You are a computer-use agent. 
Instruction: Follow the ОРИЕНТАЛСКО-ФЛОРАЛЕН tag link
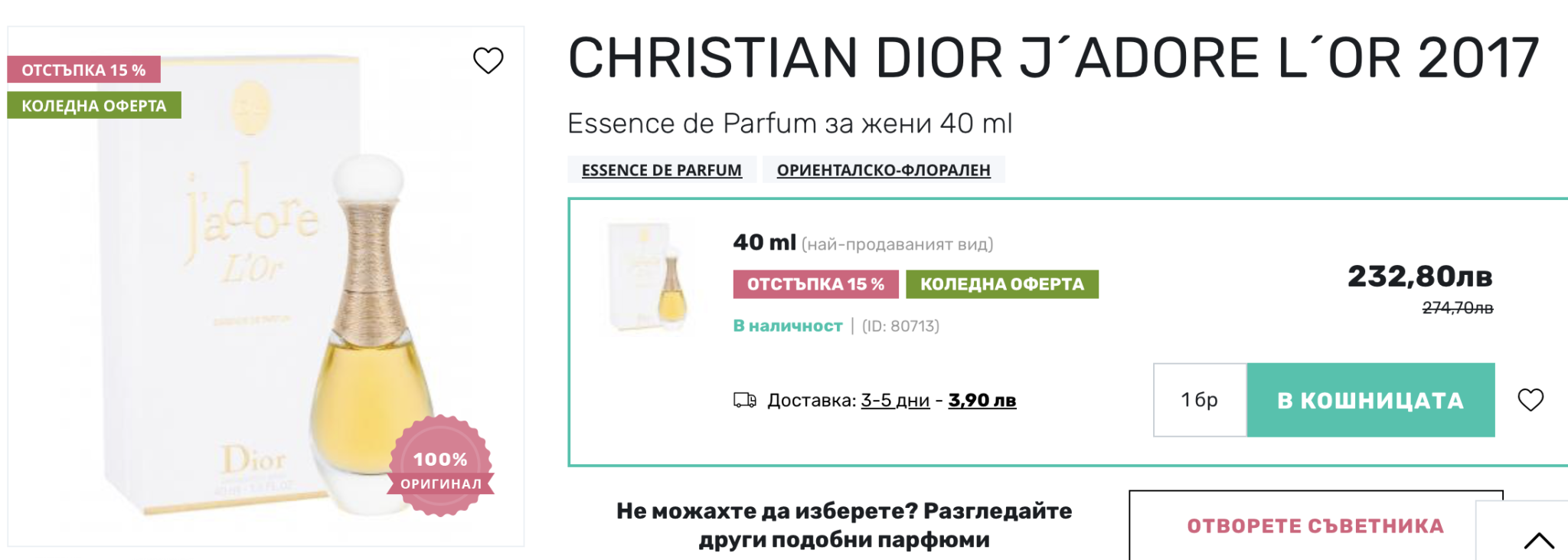[884, 170]
